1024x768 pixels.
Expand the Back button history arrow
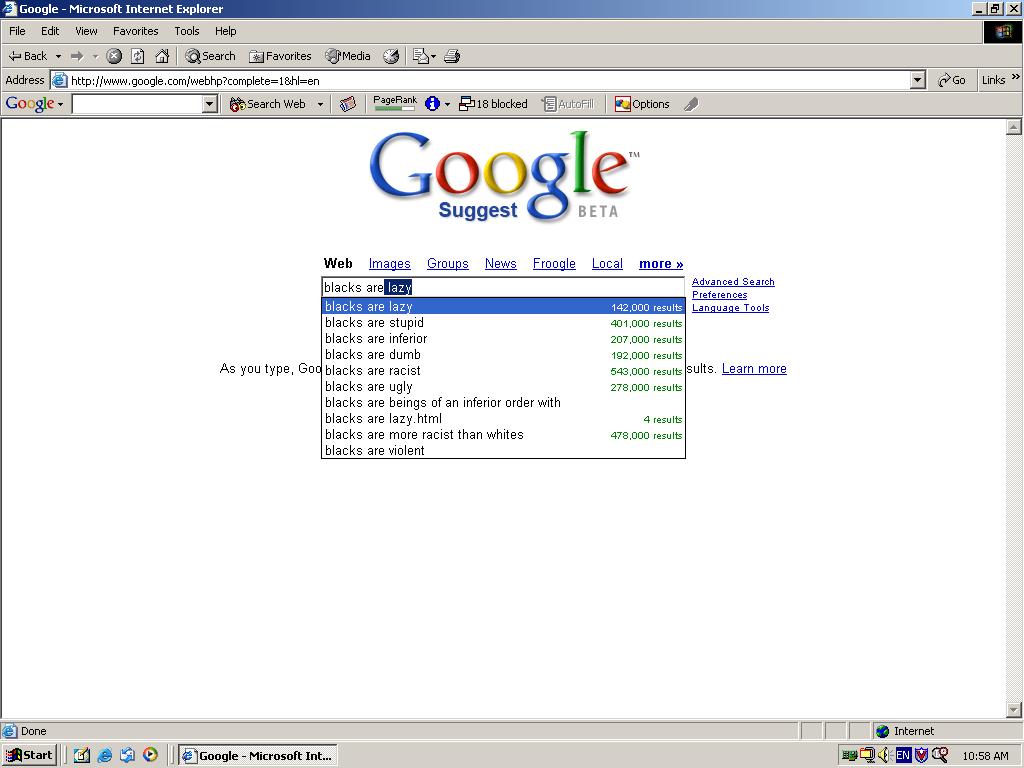coord(58,56)
